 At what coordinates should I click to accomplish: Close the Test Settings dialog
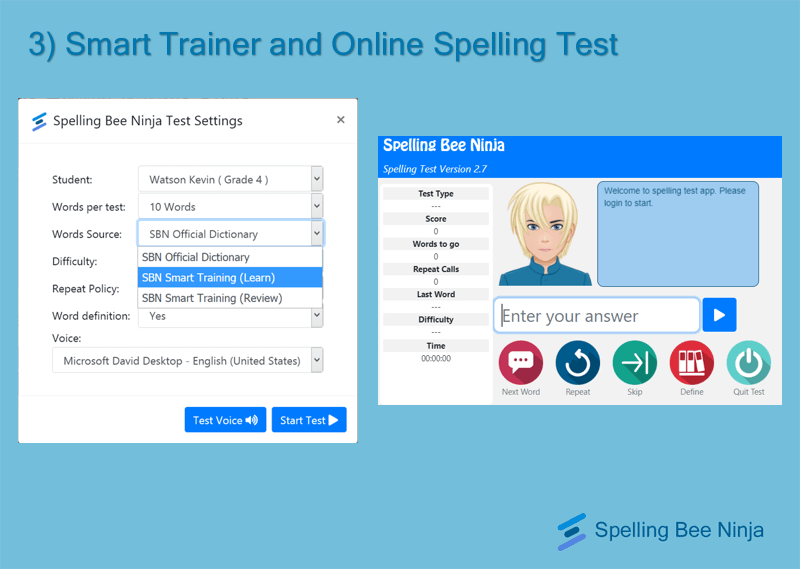(x=341, y=120)
